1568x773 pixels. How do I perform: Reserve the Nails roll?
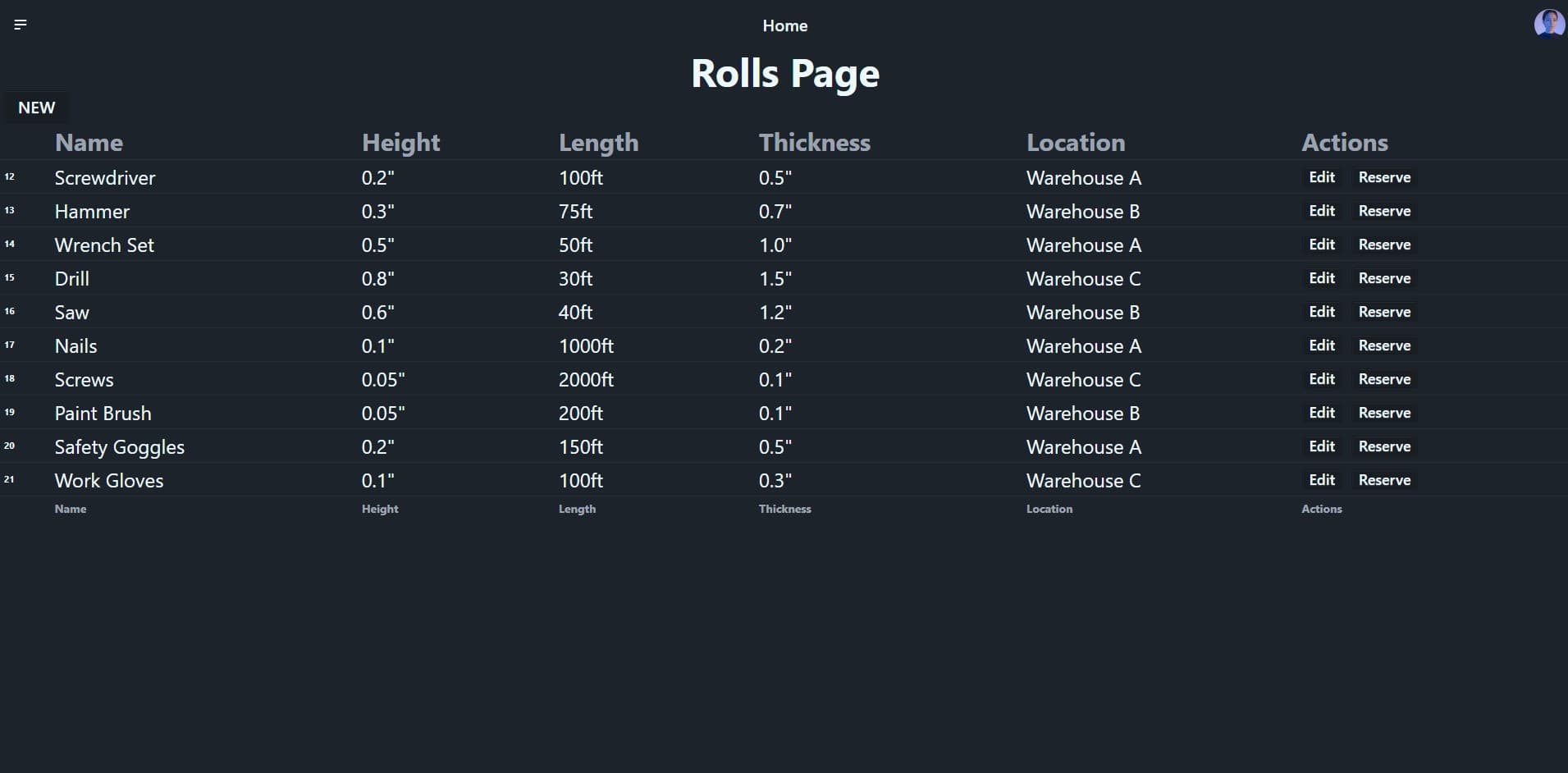pos(1384,345)
